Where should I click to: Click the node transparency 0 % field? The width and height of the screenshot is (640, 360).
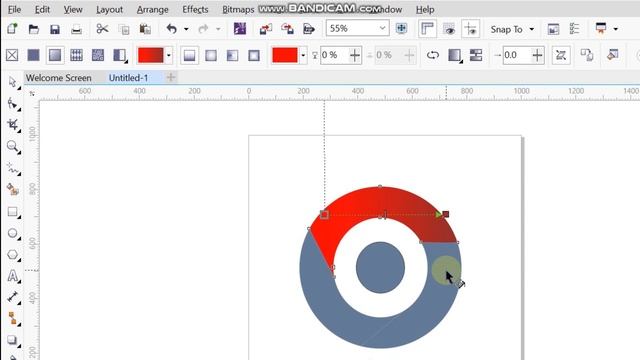click(x=333, y=55)
